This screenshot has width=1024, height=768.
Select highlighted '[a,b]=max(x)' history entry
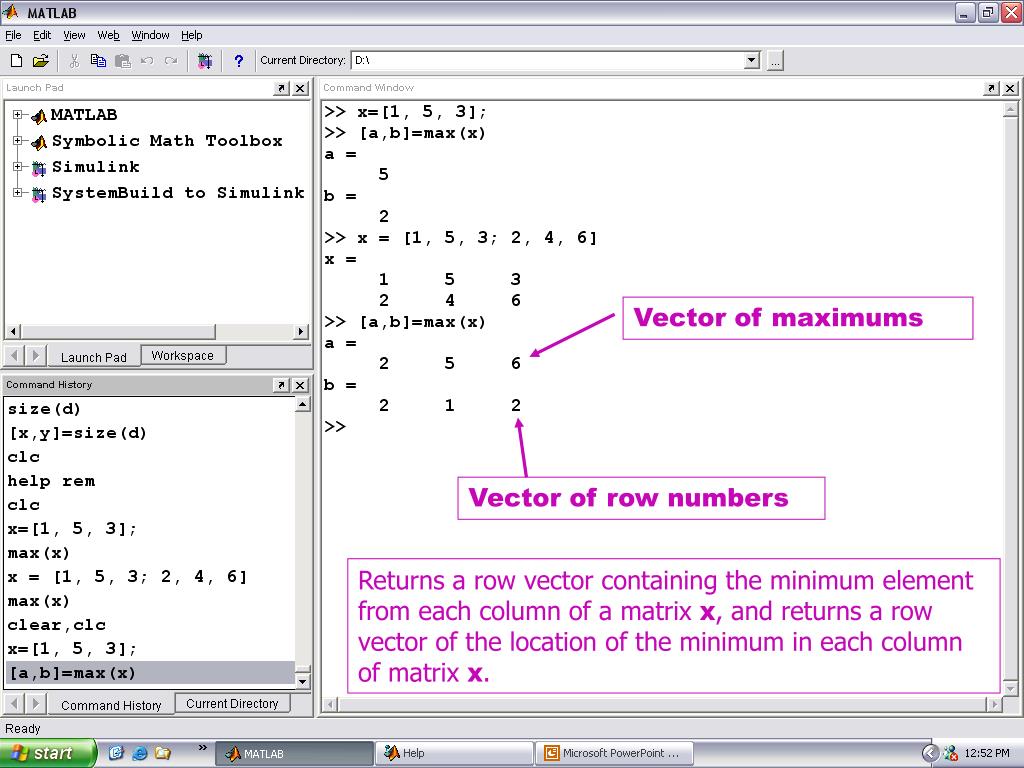click(x=150, y=673)
